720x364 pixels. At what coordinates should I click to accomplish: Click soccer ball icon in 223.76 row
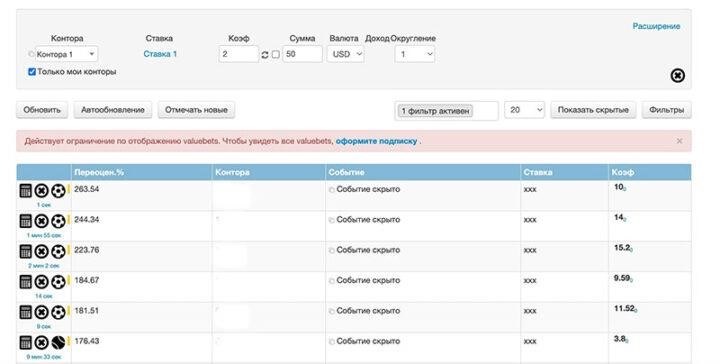[x=58, y=252]
